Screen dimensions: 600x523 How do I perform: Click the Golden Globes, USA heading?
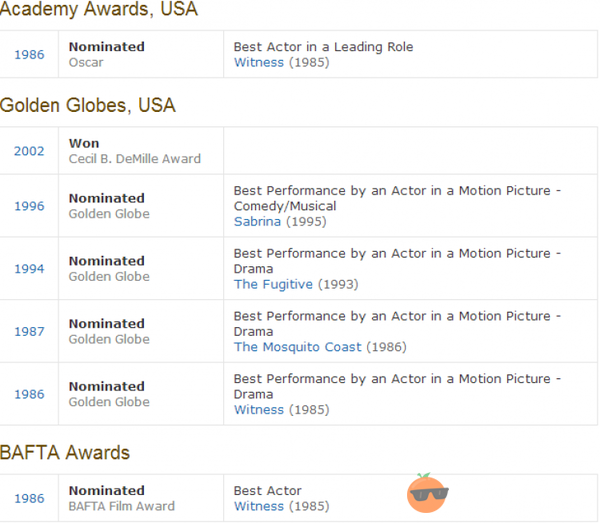pyautogui.click(x=88, y=105)
